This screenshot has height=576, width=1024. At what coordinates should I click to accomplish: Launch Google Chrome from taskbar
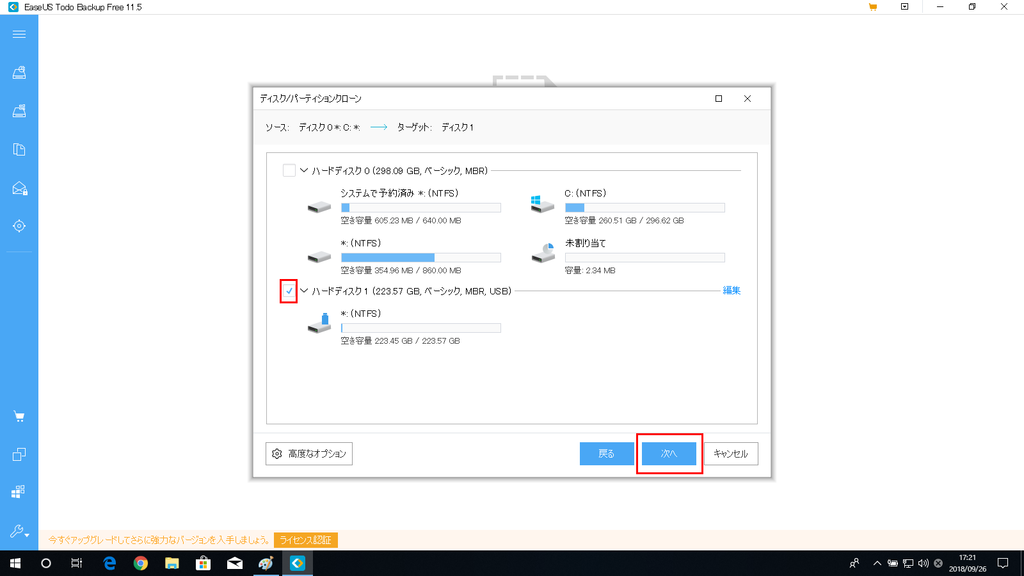140,563
